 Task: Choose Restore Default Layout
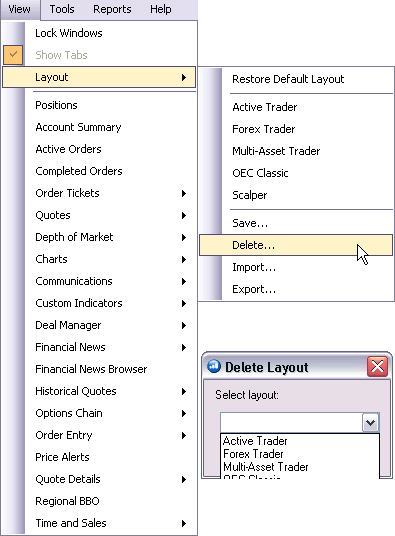[296, 79]
